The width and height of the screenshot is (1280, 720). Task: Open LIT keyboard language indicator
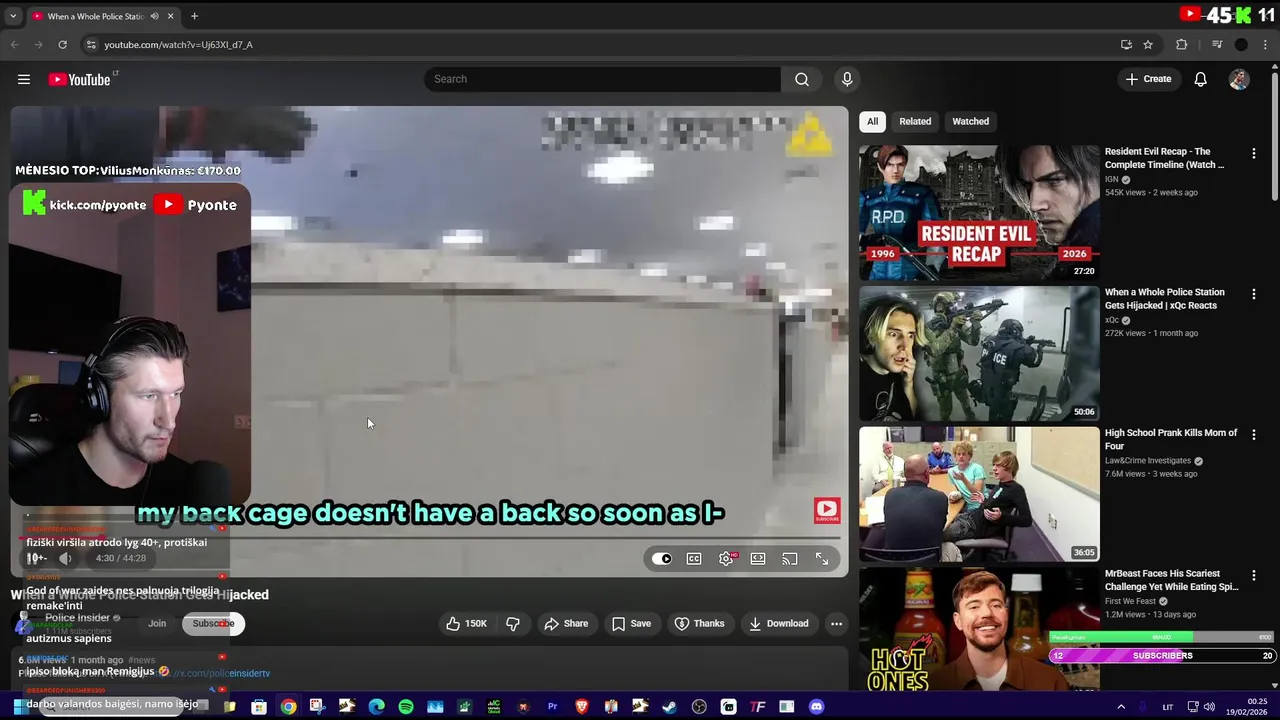click(x=1167, y=707)
